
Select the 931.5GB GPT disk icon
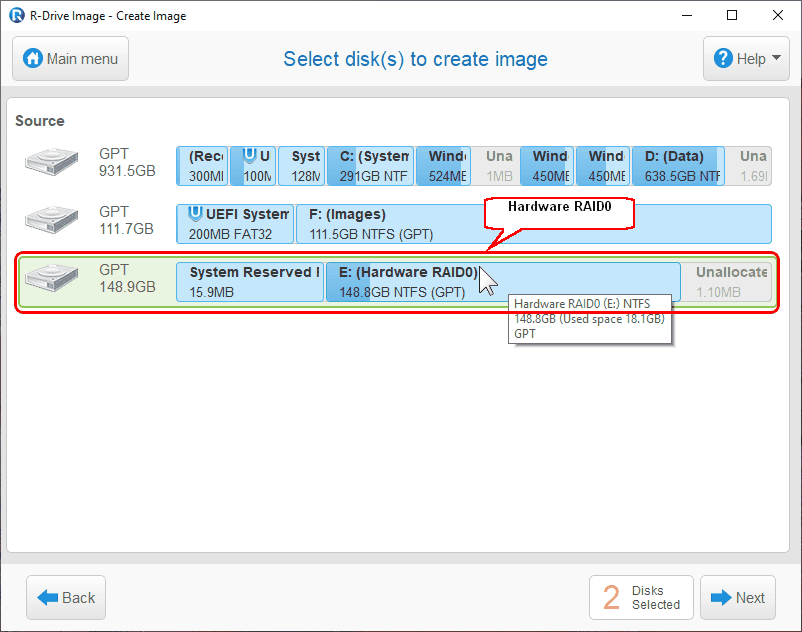51,162
